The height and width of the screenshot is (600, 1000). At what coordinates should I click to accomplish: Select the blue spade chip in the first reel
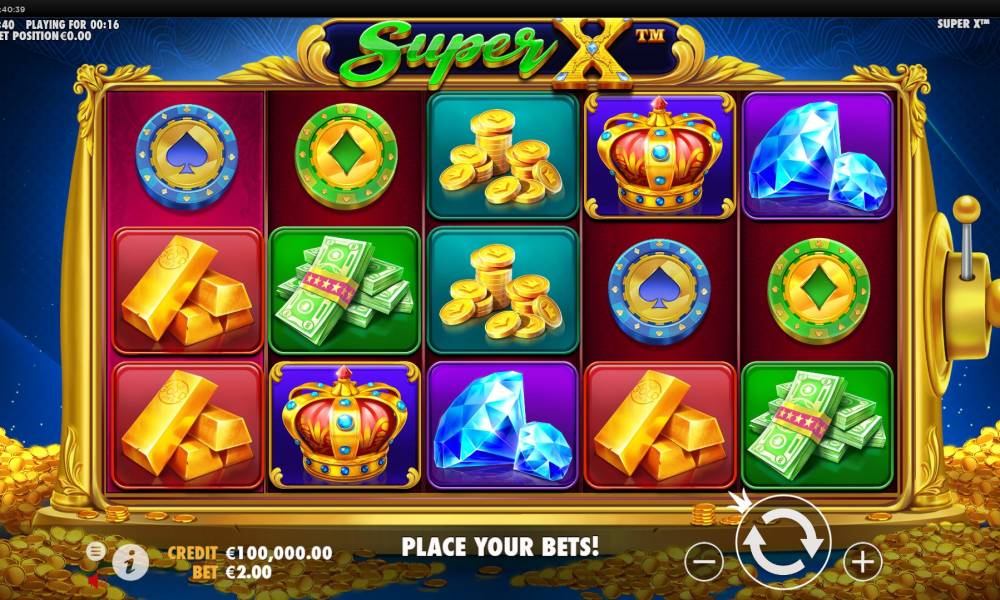click(x=187, y=157)
